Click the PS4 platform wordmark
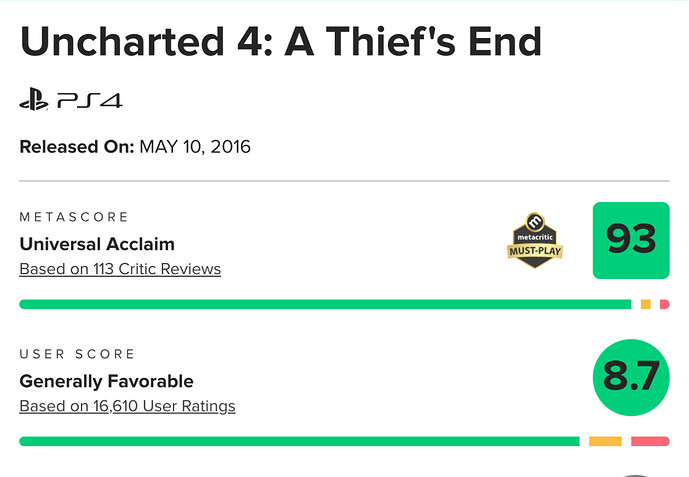This screenshot has height=477, width=689. 90,101
